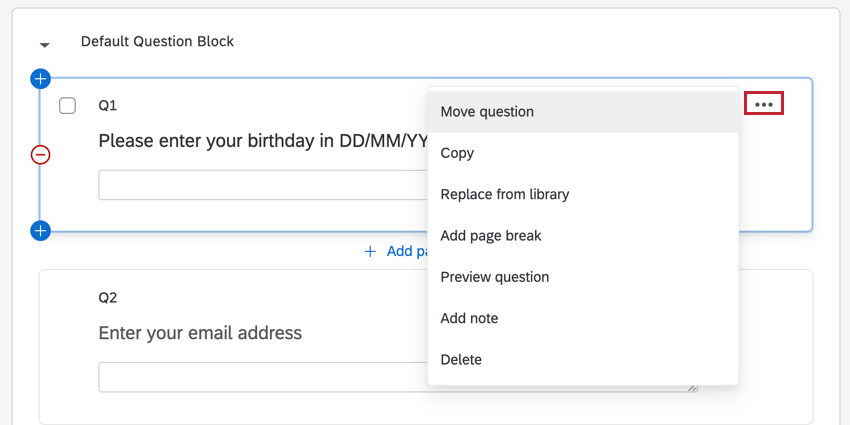
Task: Select Move question from the menu
Action: 487,112
